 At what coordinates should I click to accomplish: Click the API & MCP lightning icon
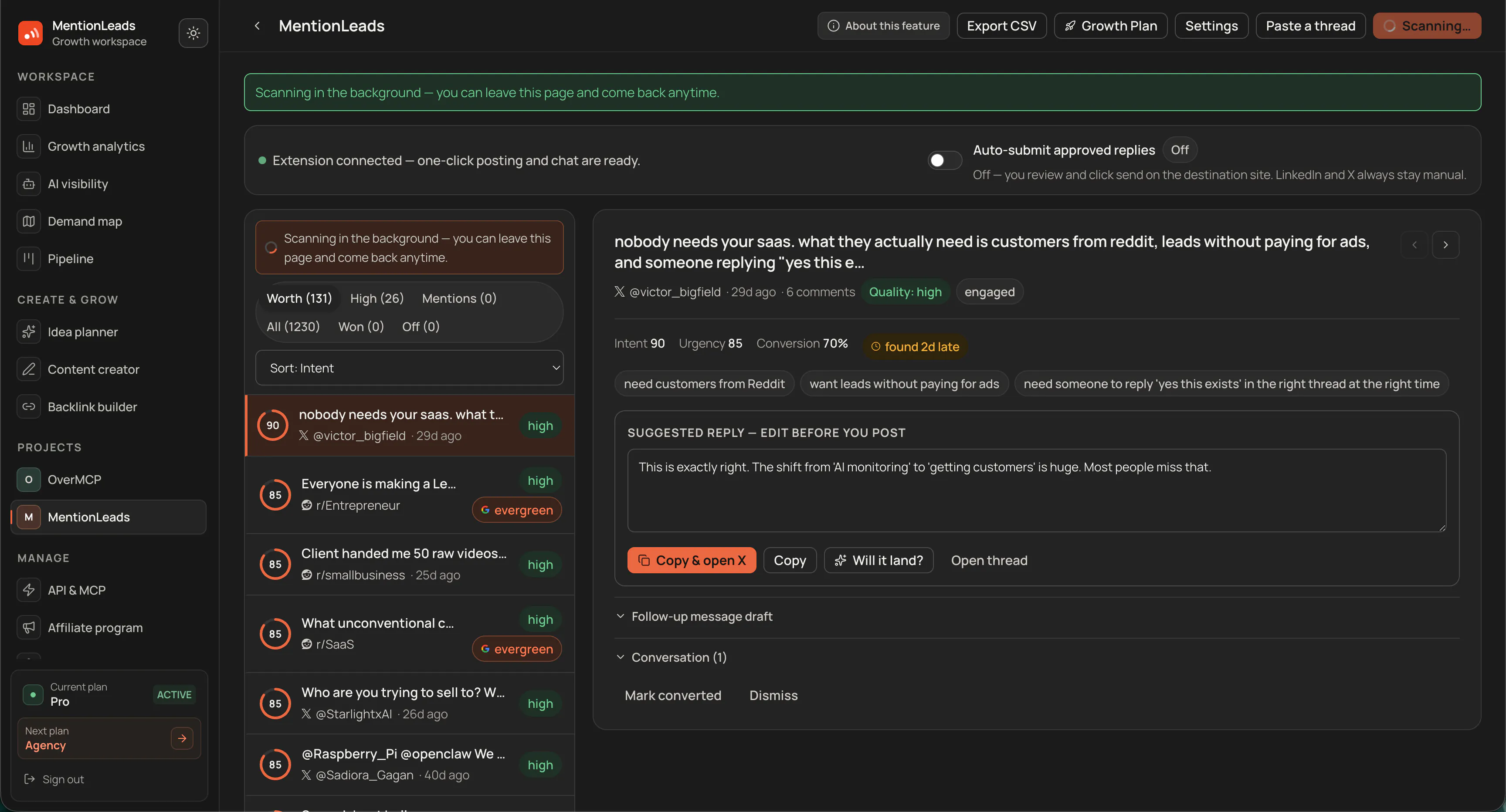(x=29, y=590)
